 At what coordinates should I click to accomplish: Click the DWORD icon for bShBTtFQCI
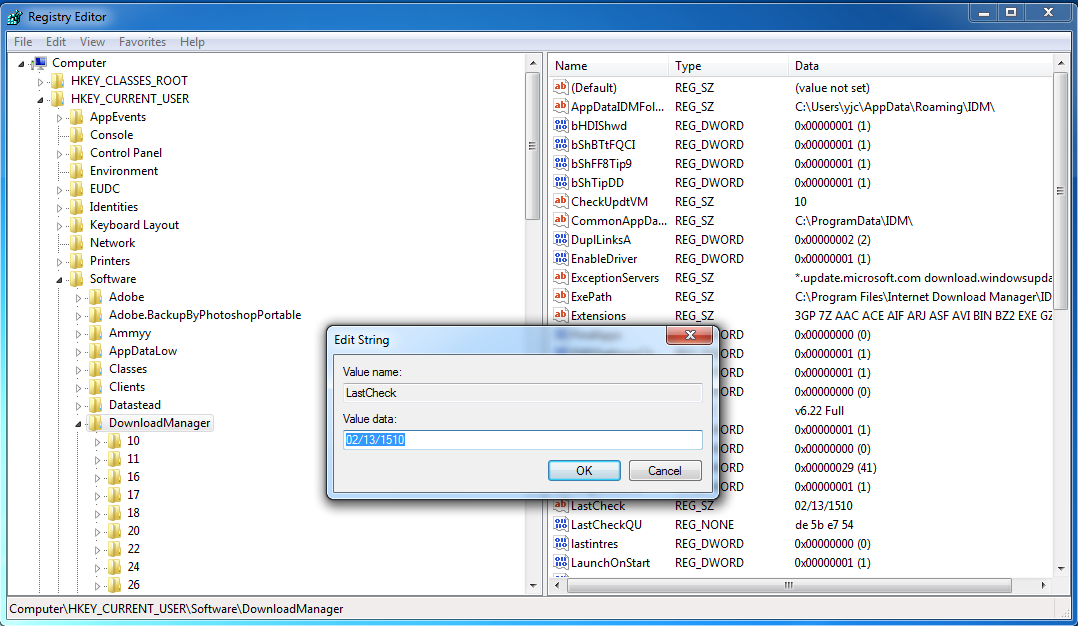[x=561, y=144]
